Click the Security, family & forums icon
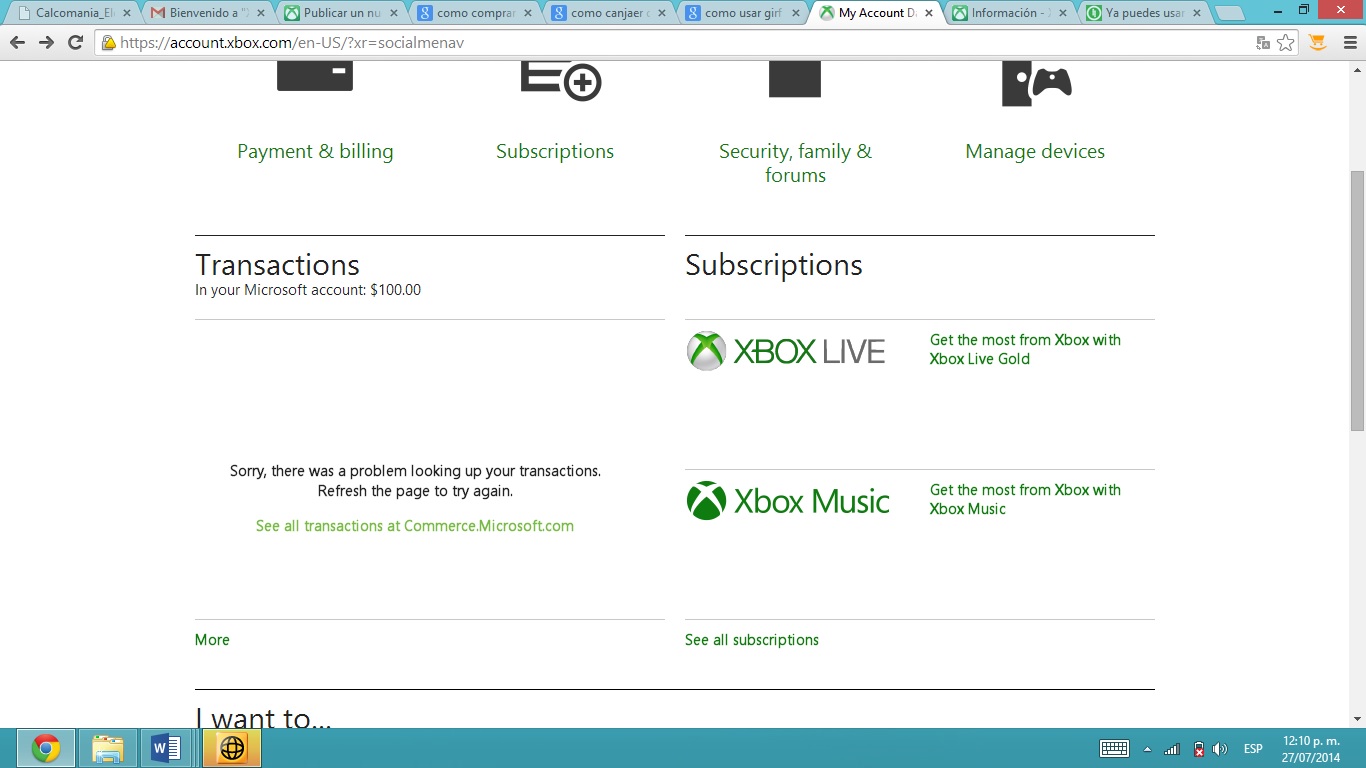The width and height of the screenshot is (1366, 768). (x=795, y=79)
